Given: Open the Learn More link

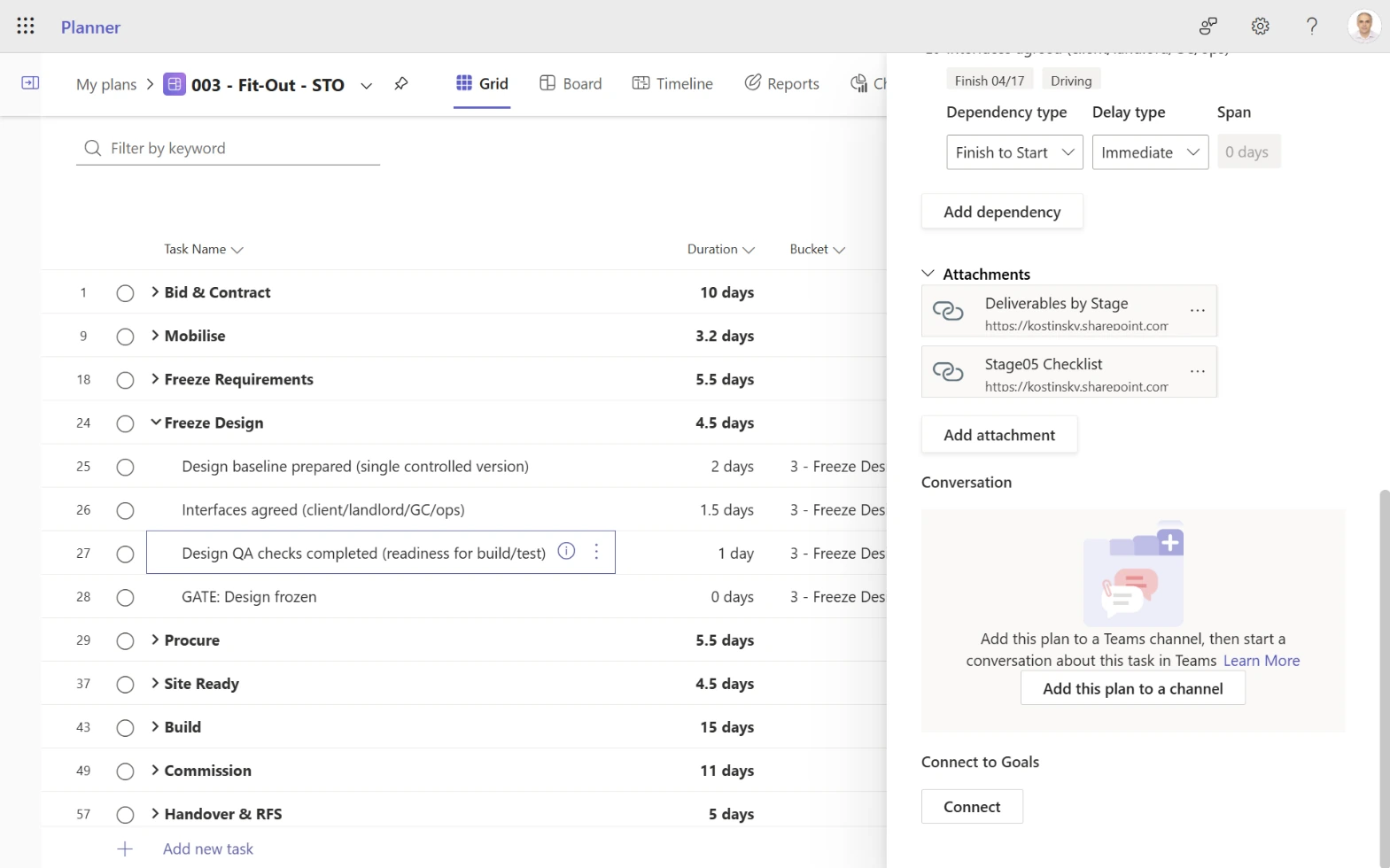Looking at the screenshot, I should click(x=1262, y=661).
